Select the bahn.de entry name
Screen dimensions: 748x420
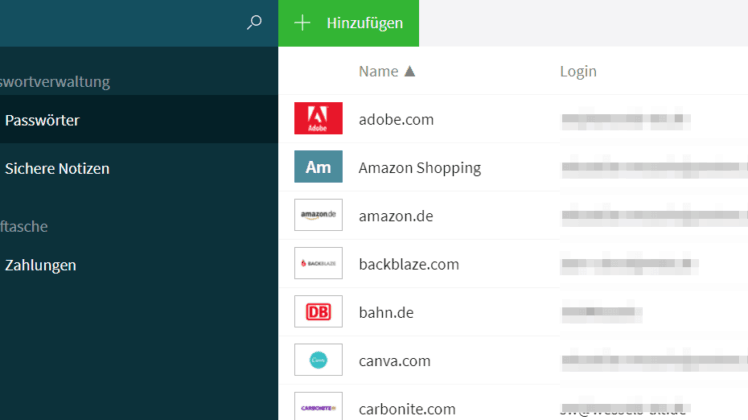pos(386,313)
